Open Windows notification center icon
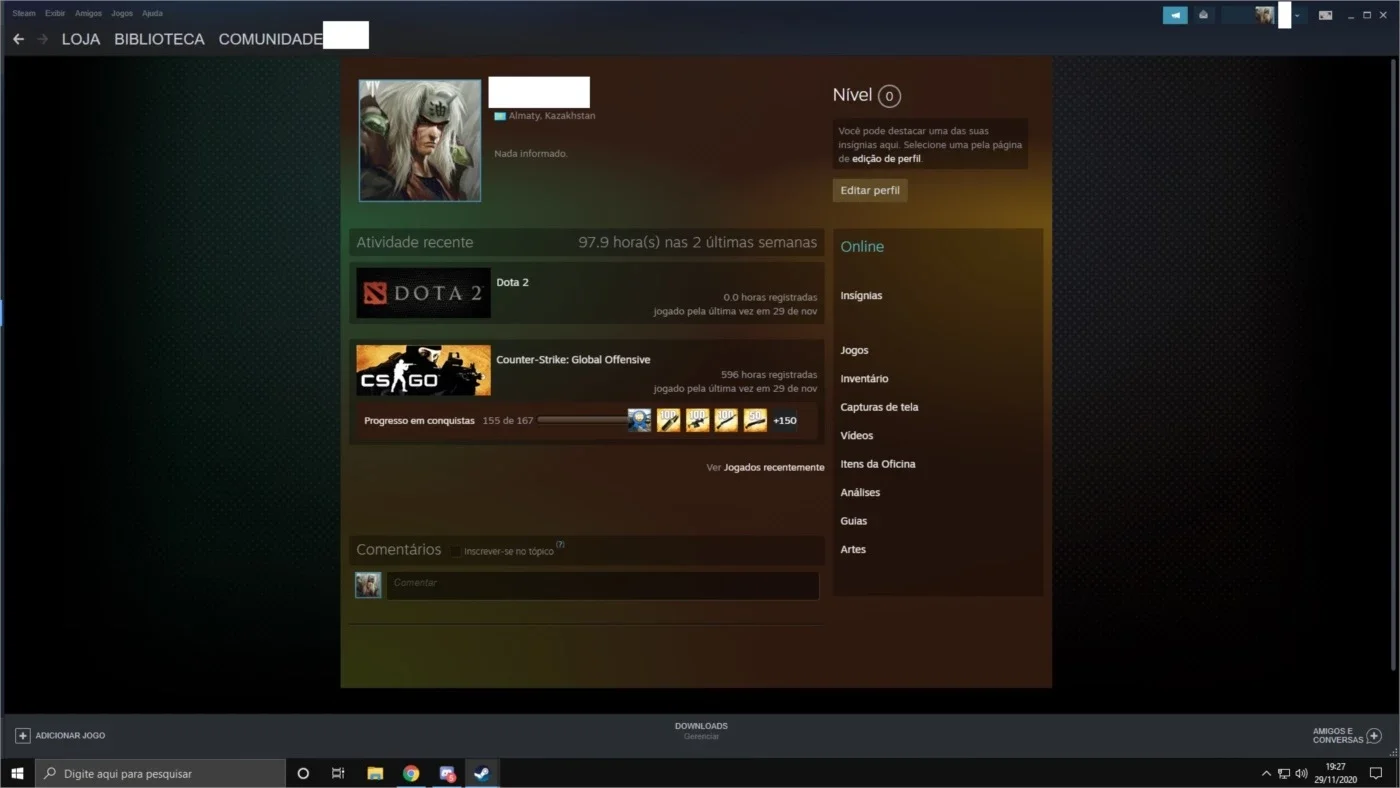The image size is (1400, 788). tap(1376, 773)
